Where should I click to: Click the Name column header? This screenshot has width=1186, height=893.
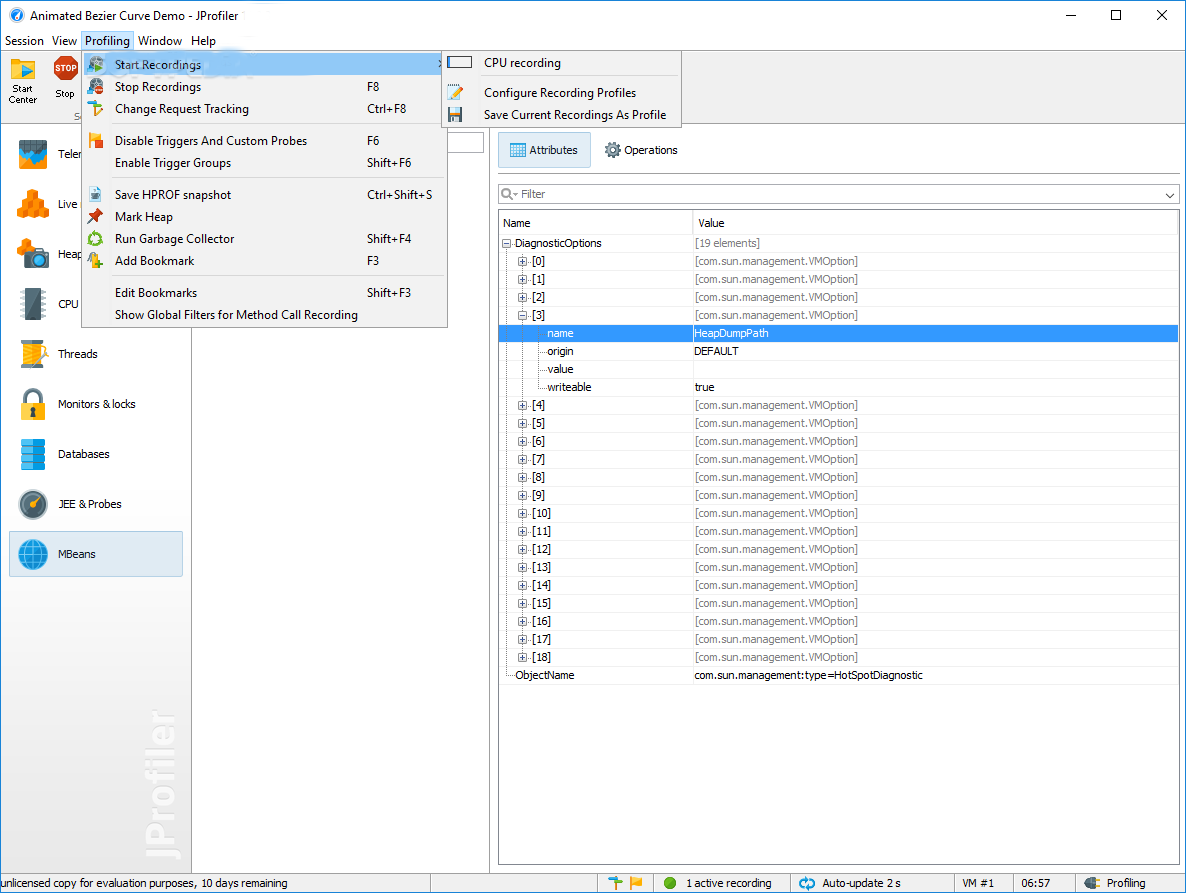(x=596, y=223)
